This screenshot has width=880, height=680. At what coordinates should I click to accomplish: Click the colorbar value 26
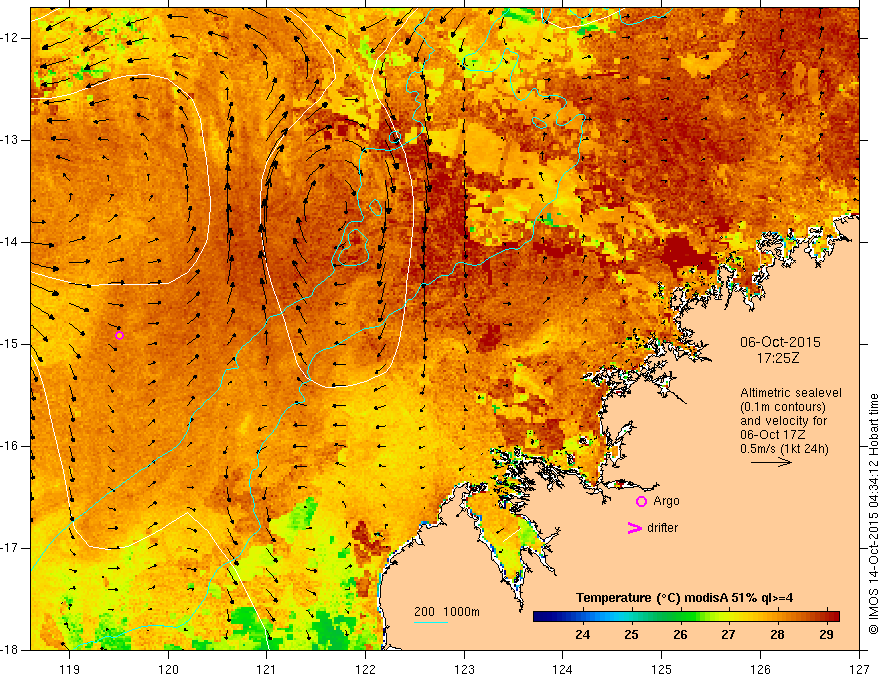tap(680, 635)
